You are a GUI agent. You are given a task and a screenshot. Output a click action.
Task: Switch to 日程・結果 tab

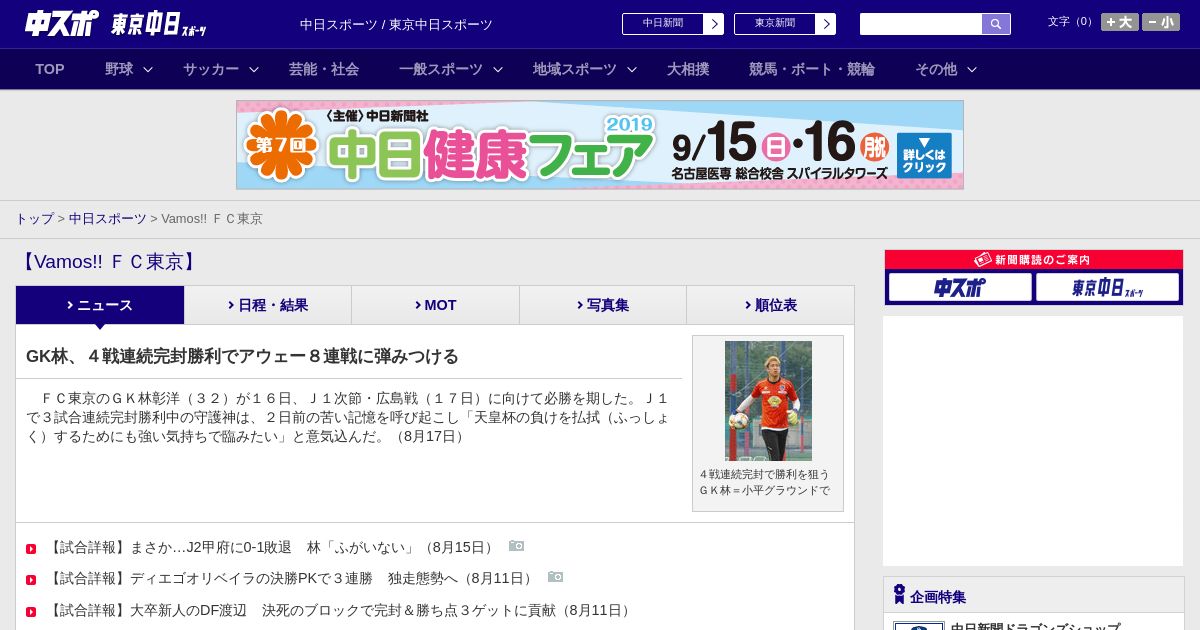click(x=268, y=305)
